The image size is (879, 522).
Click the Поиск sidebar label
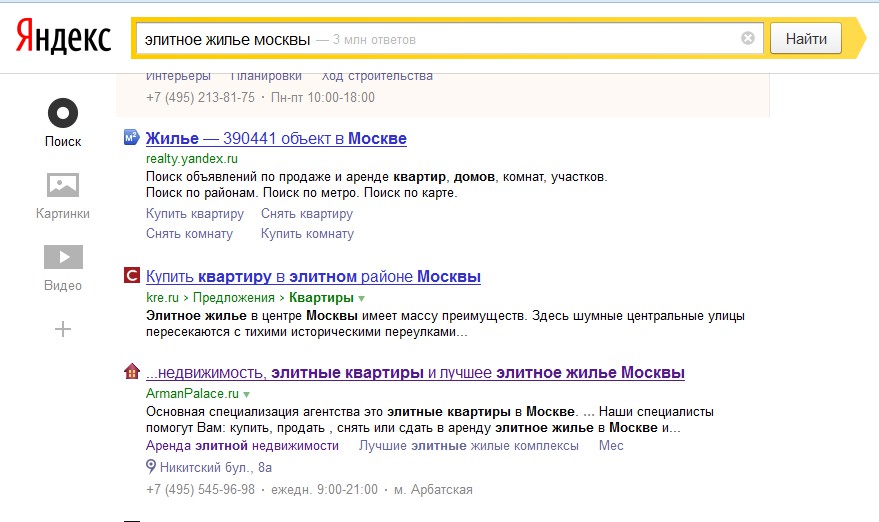[x=63, y=141]
